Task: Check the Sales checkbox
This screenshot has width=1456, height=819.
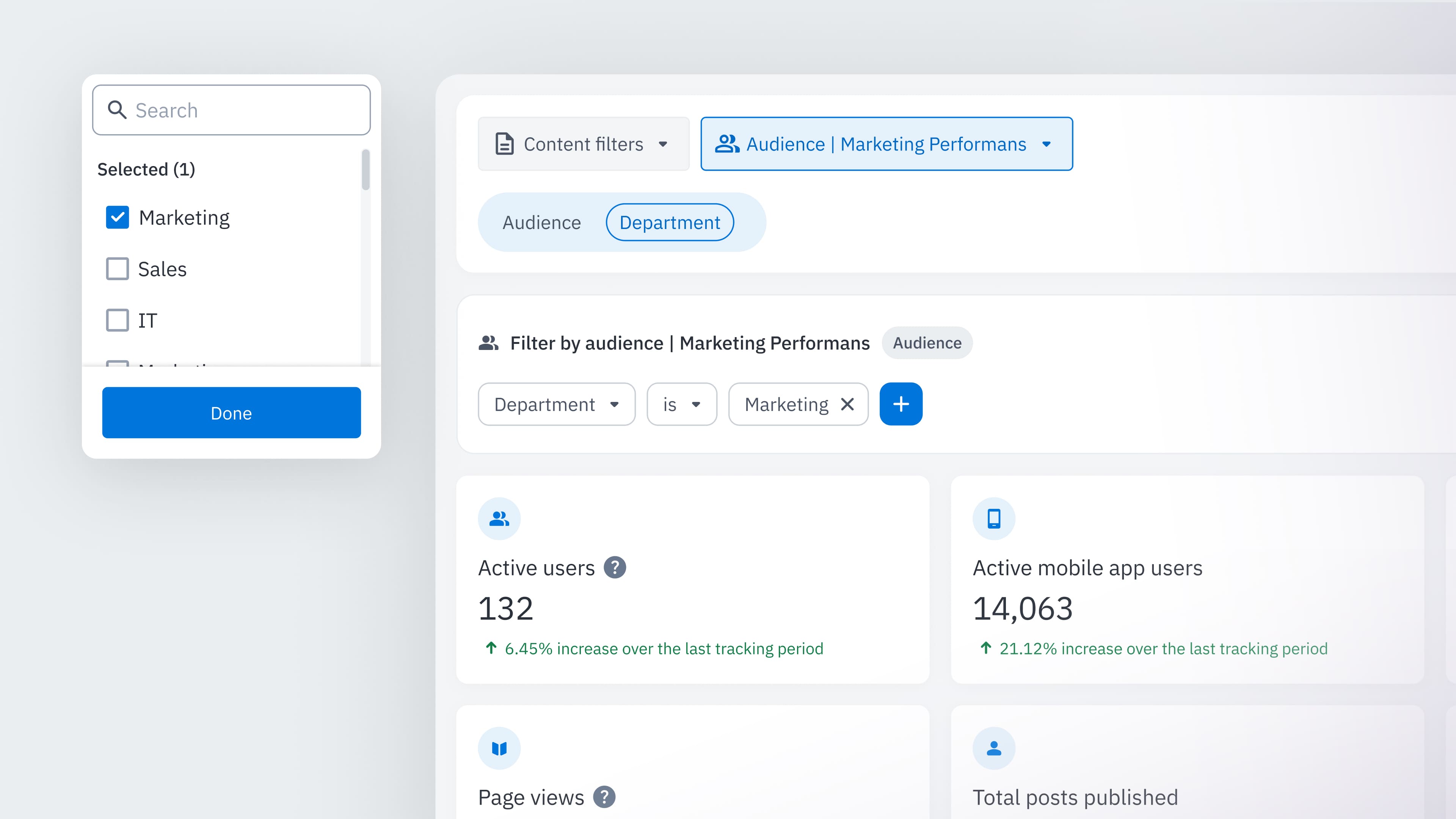Action: pos(118,269)
